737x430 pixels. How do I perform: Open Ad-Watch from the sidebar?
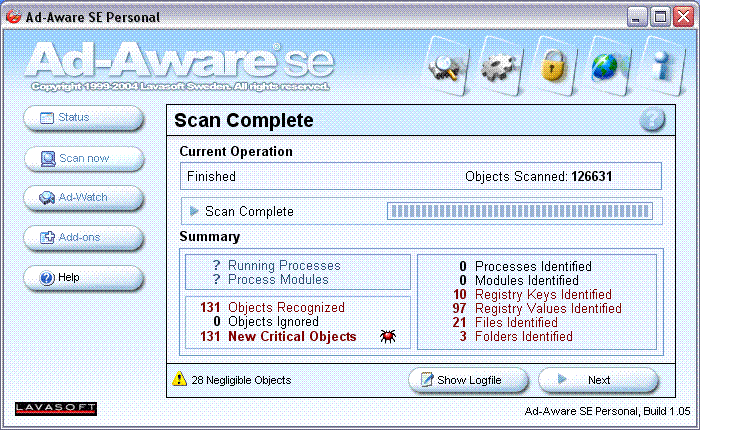pyautogui.click(x=83, y=197)
